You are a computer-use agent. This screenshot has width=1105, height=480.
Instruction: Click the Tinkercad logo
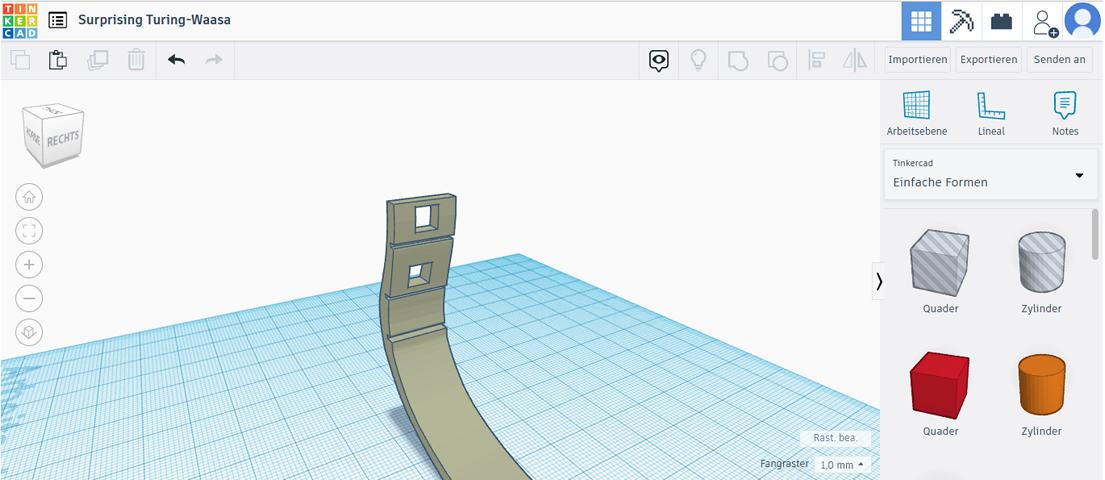20,20
